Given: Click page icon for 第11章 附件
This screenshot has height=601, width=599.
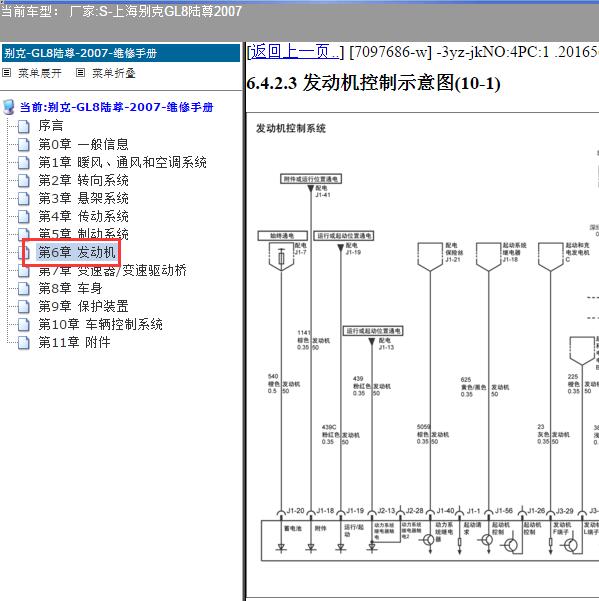Looking at the screenshot, I should pyautogui.click(x=24, y=343).
